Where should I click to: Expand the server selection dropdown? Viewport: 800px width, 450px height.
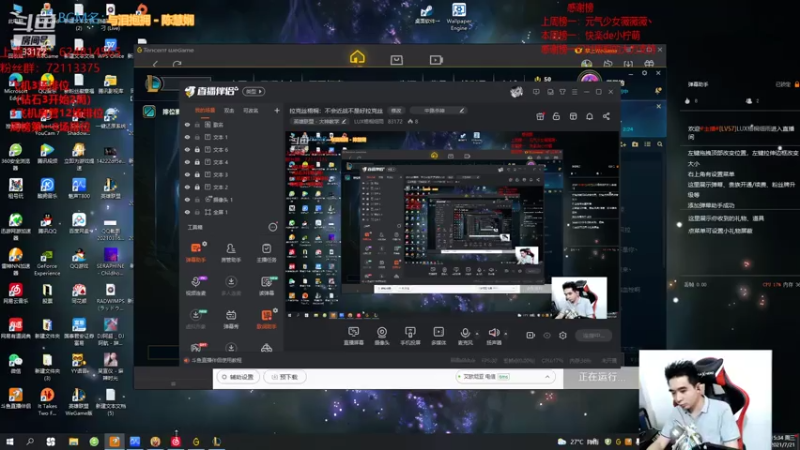pyautogui.click(x=547, y=377)
